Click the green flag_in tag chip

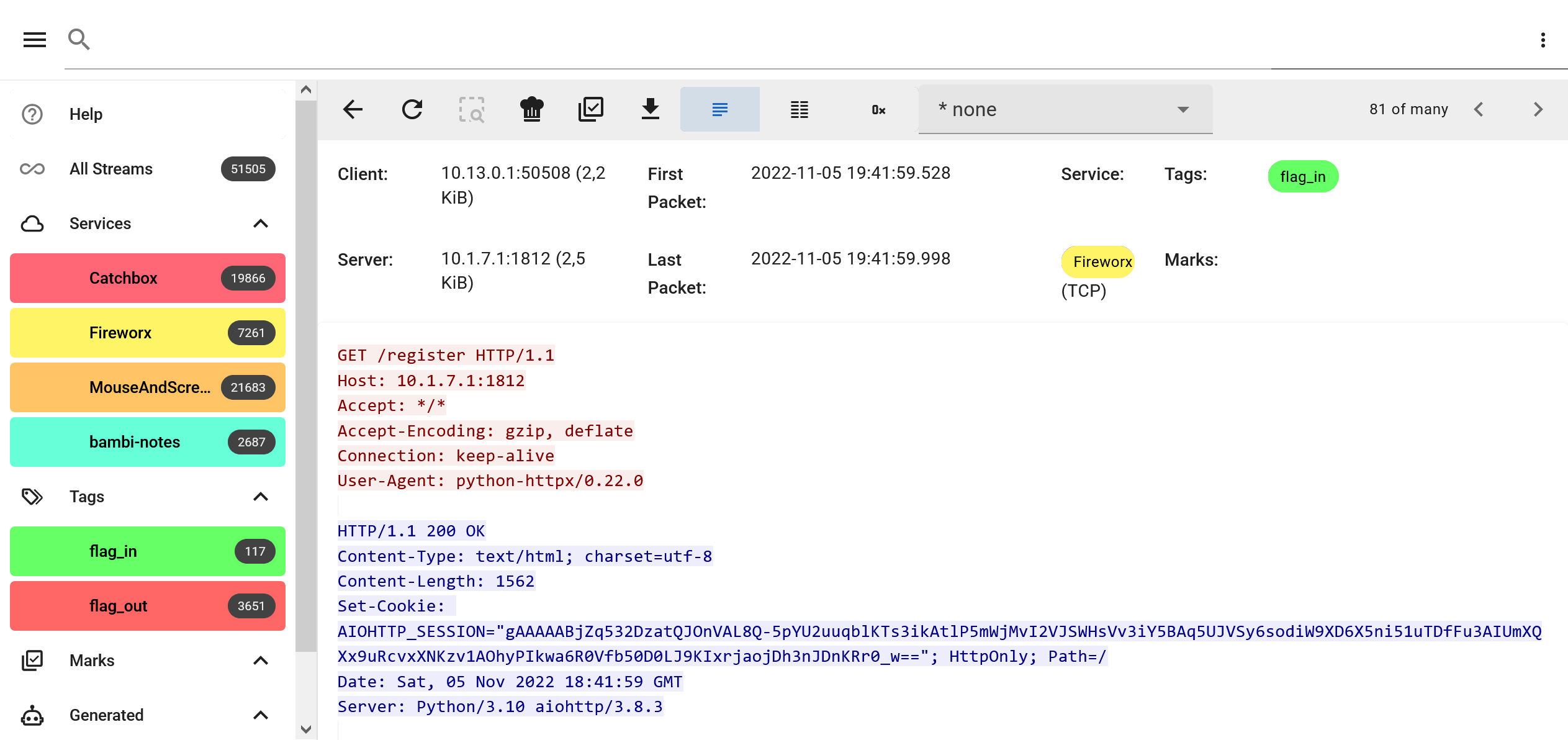[x=1302, y=177]
